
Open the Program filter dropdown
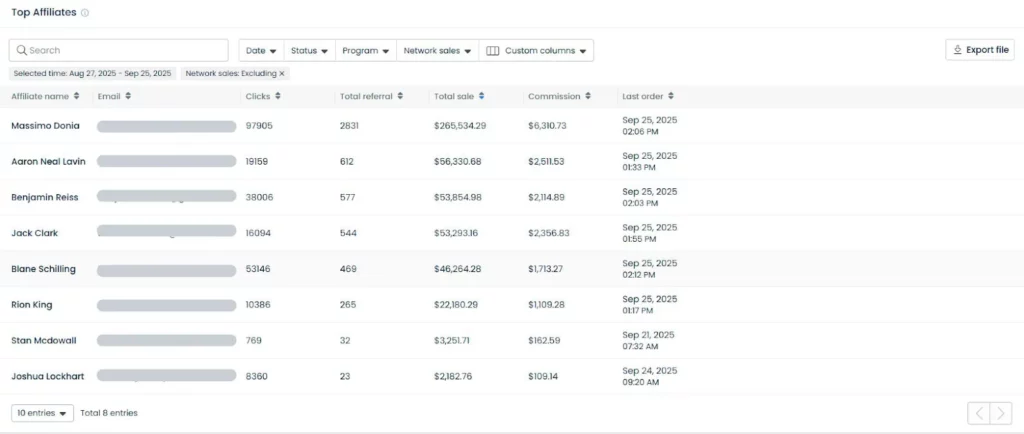[365, 50]
